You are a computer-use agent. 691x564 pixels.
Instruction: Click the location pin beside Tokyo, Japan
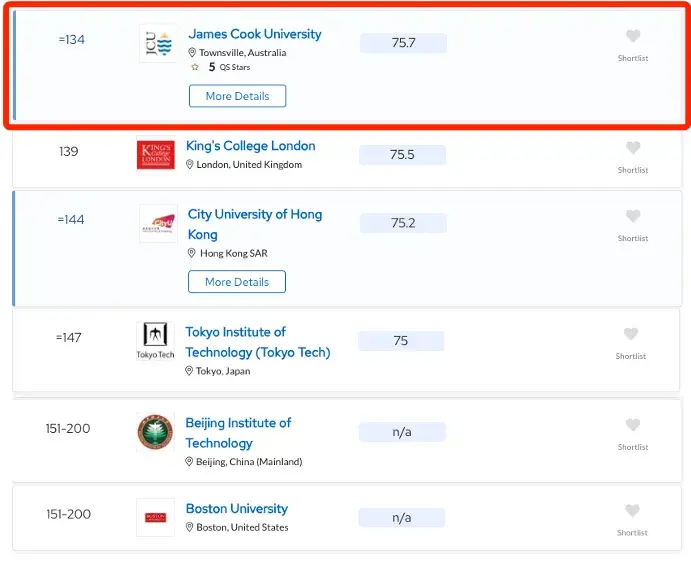click(x=189, y=371)
